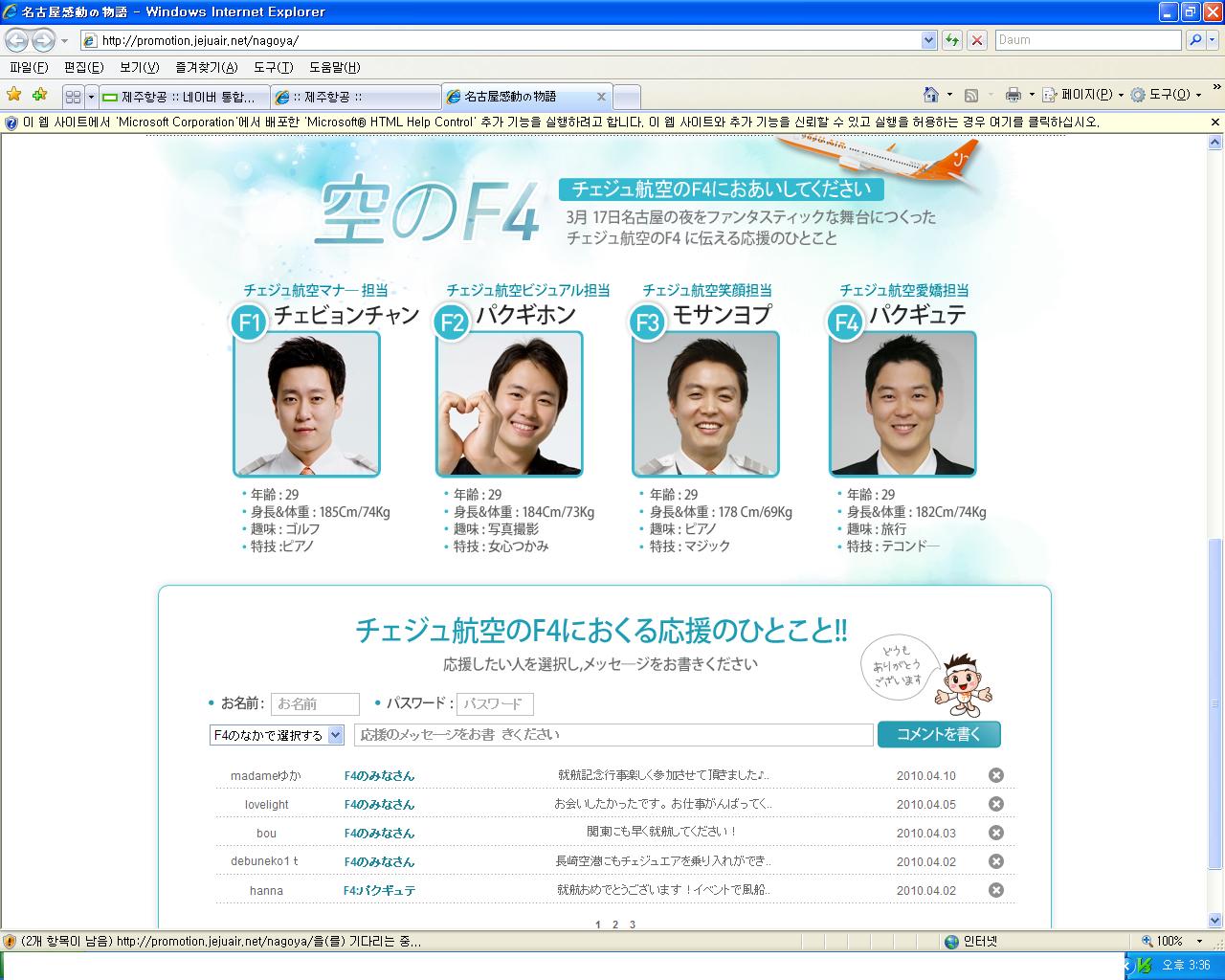
Task: Click the 인터넷 security zone indicator
Action: 970,941
